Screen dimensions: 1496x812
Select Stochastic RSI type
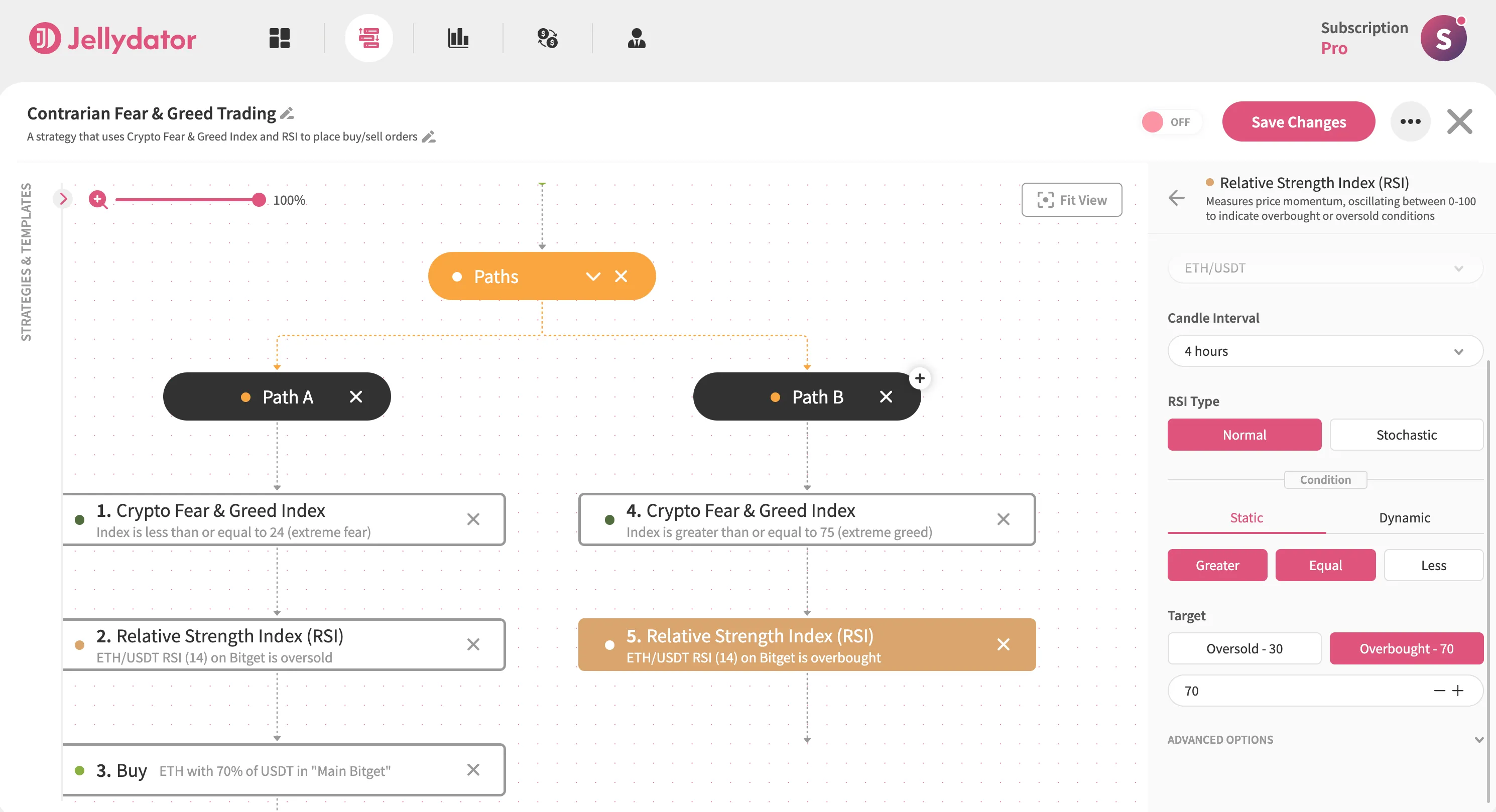pyautogui.click(x=1406, y=435)
